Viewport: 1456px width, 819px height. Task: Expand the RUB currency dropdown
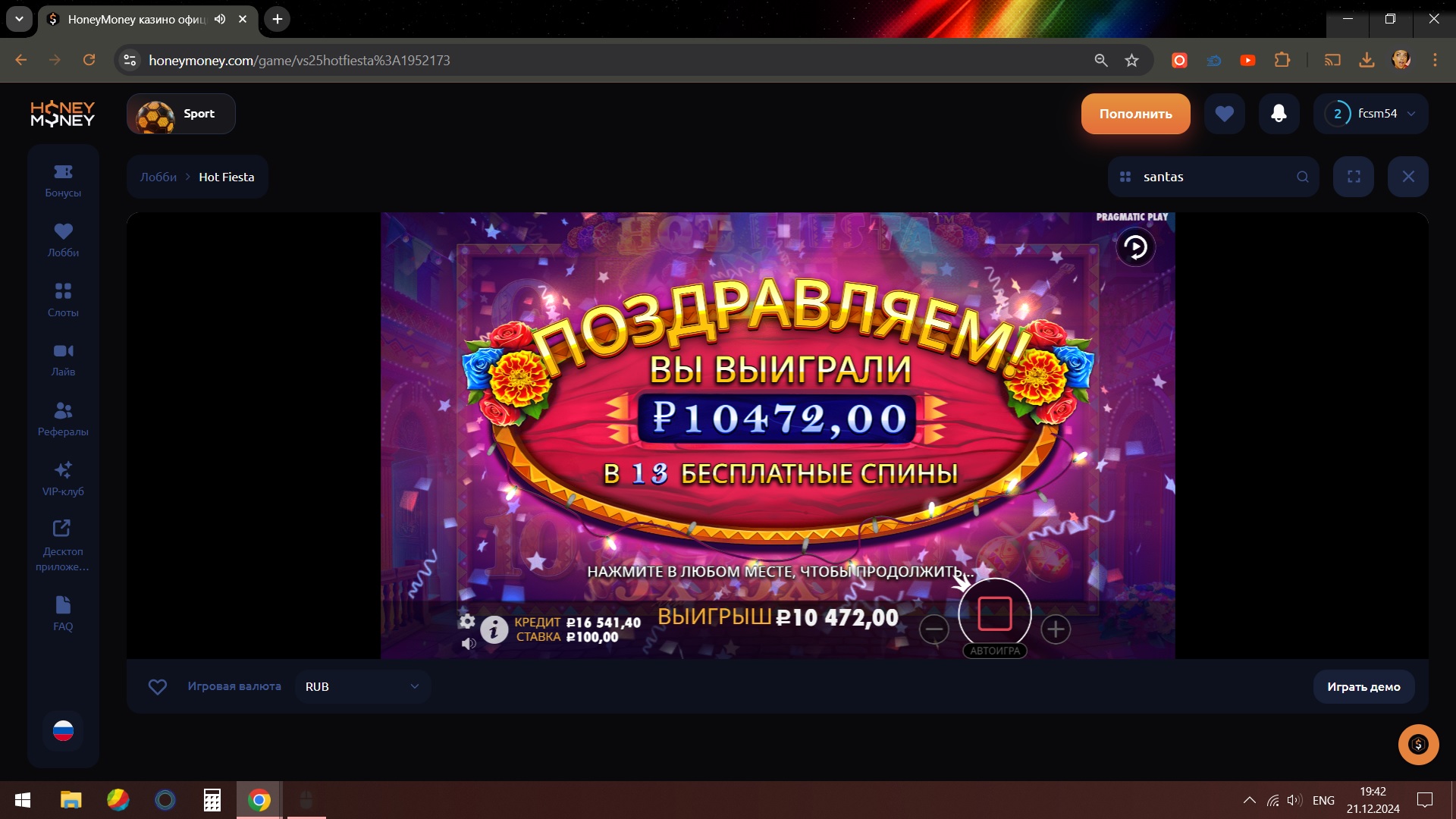[362, 686]
